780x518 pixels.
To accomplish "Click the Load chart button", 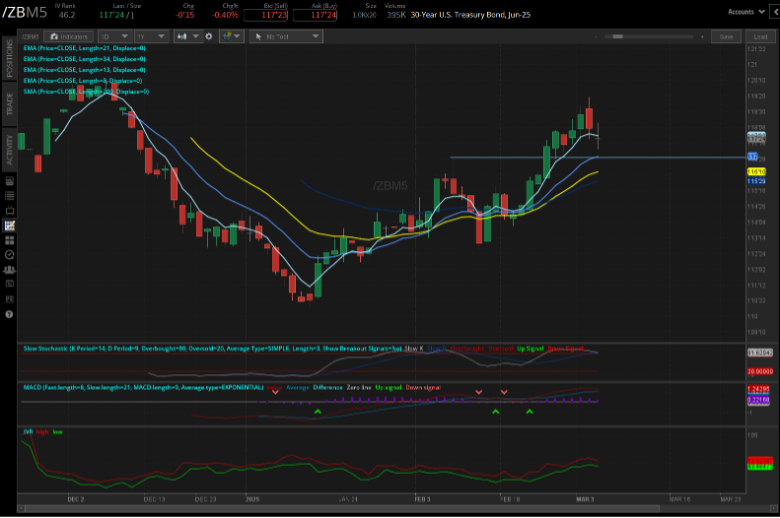I will pyautogui.click(x=760, y=37).
